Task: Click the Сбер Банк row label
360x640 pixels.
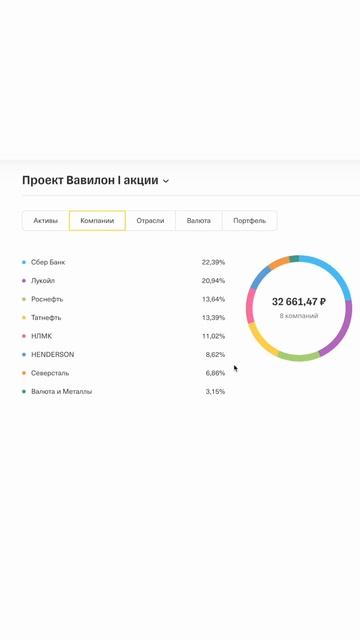Action: [48, 262]
